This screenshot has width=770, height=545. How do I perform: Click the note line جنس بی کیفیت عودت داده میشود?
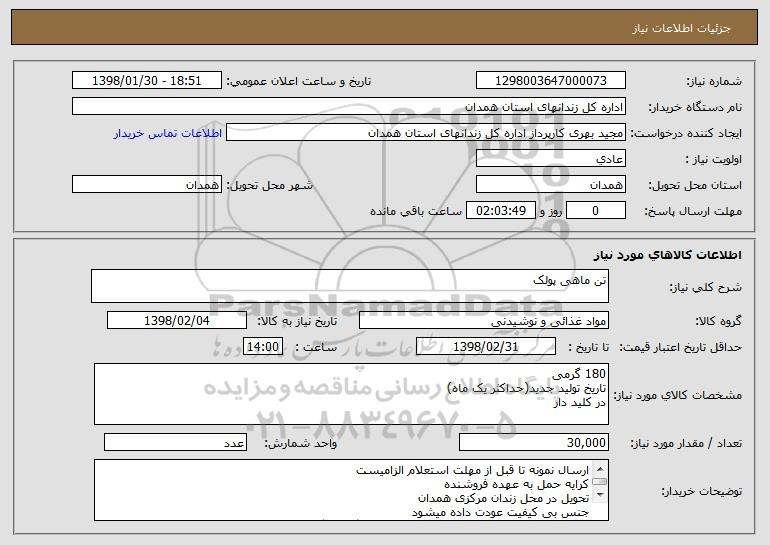500,512
